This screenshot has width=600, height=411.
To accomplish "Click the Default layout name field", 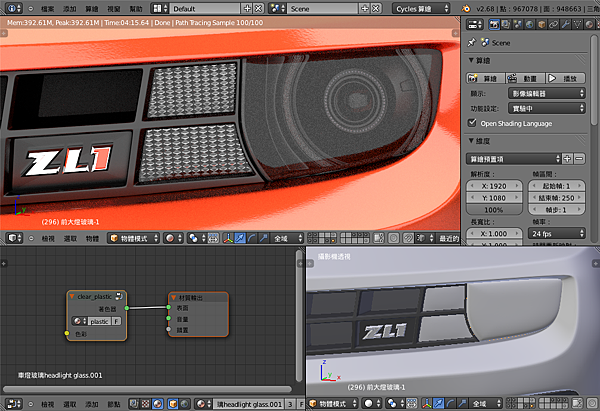I will click(x=205, y=8).
